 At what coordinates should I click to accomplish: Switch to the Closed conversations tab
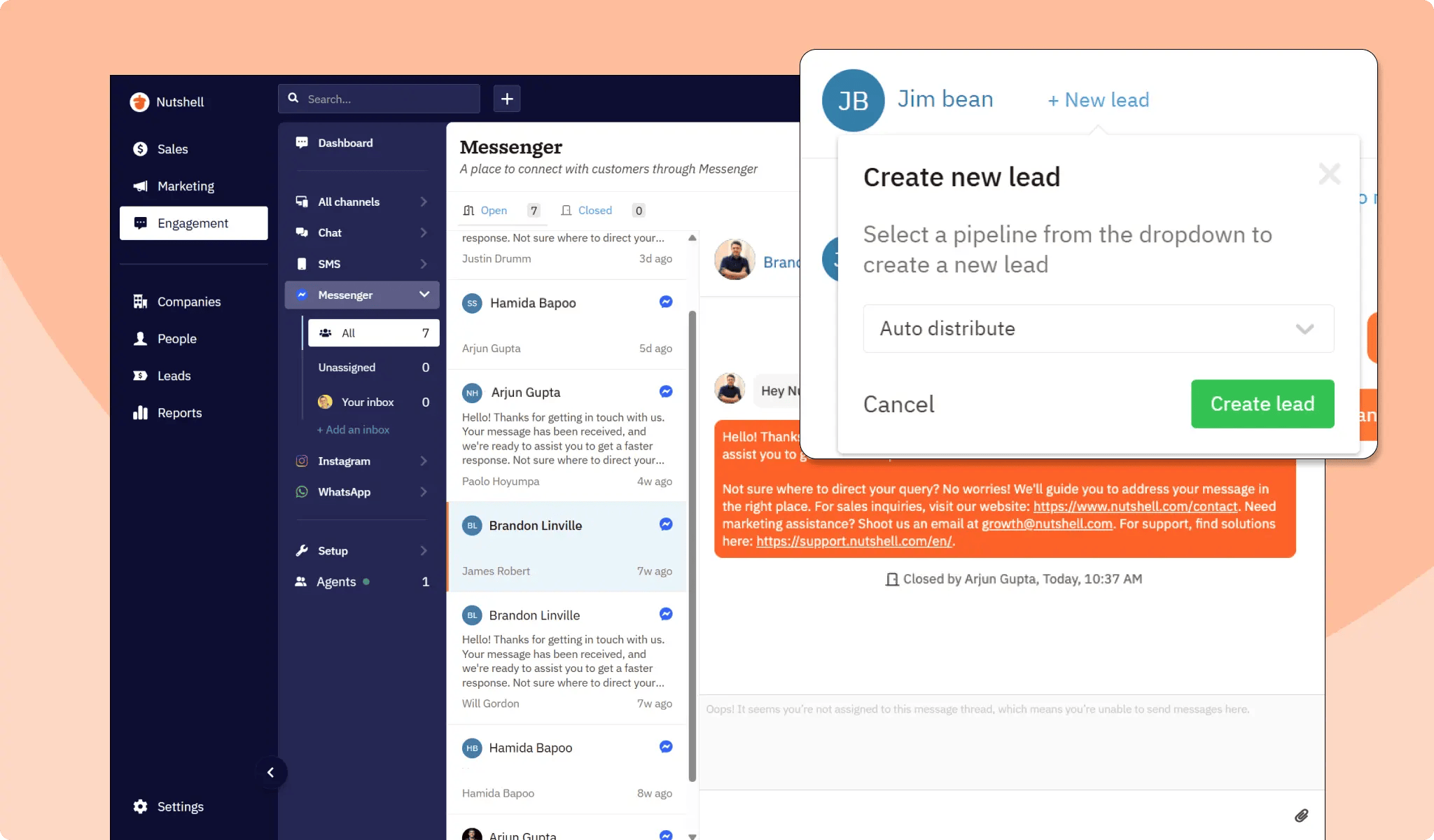click(x=595, y=210)
